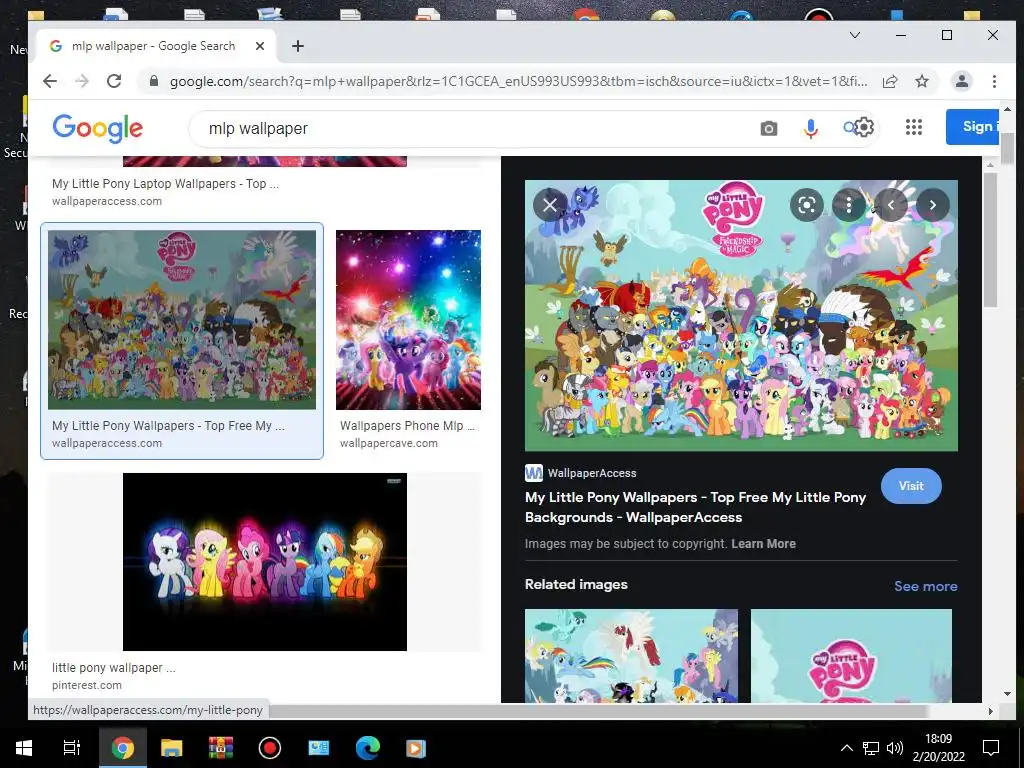Start voice search with the microphone icon
Screen dimensions: 1024x768
pos(810,129)
